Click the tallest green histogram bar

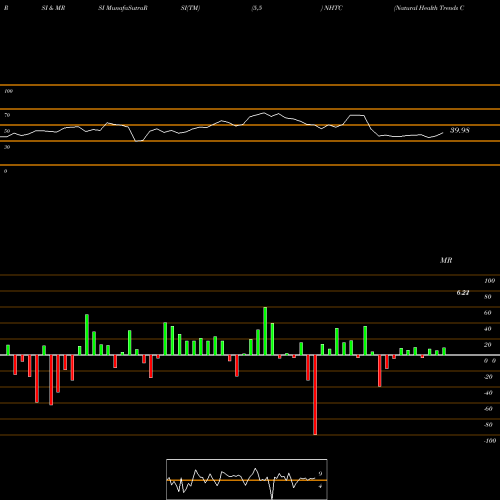[265, 331]
